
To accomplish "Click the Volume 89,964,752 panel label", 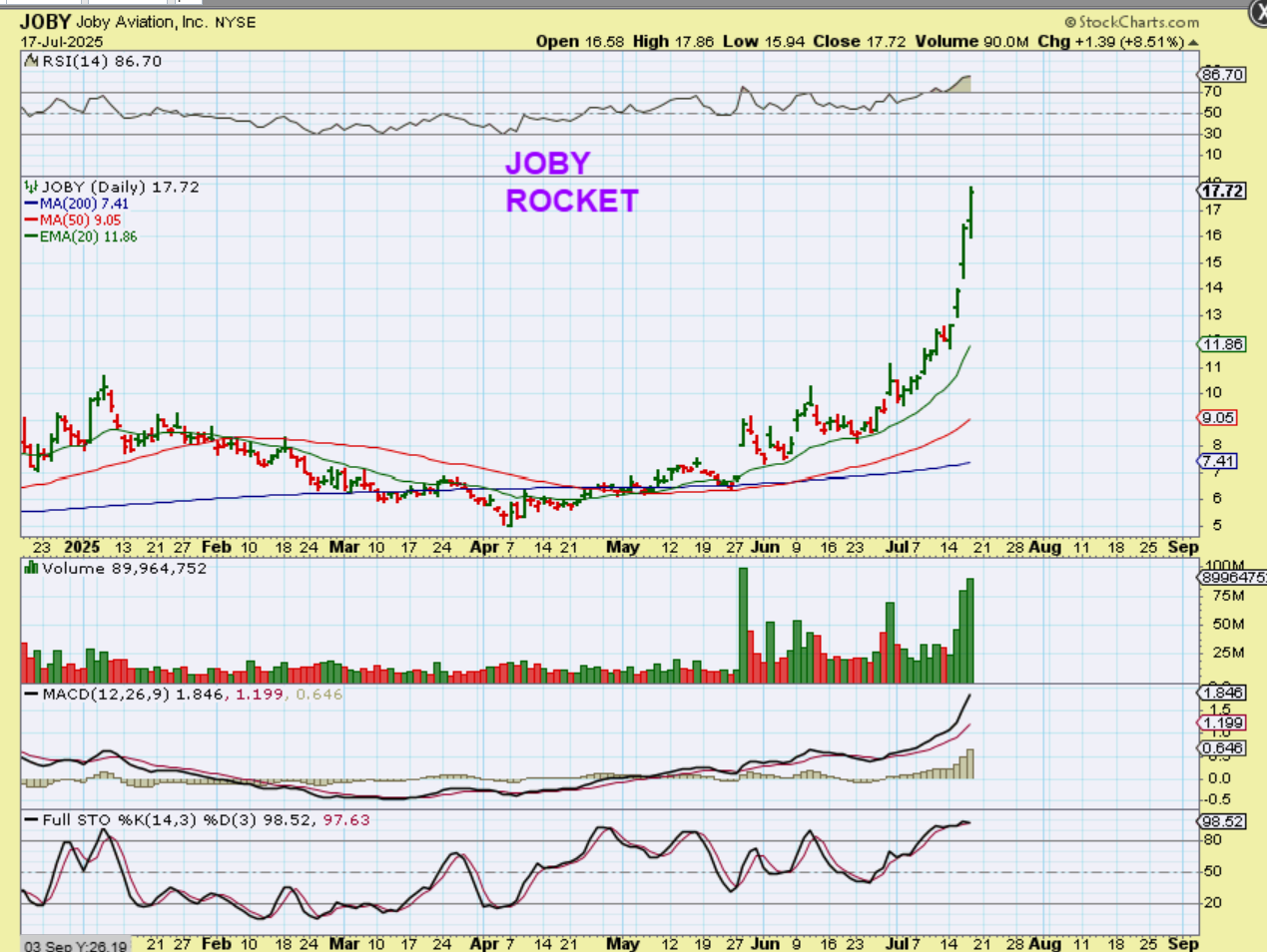I will coord(124,568).
